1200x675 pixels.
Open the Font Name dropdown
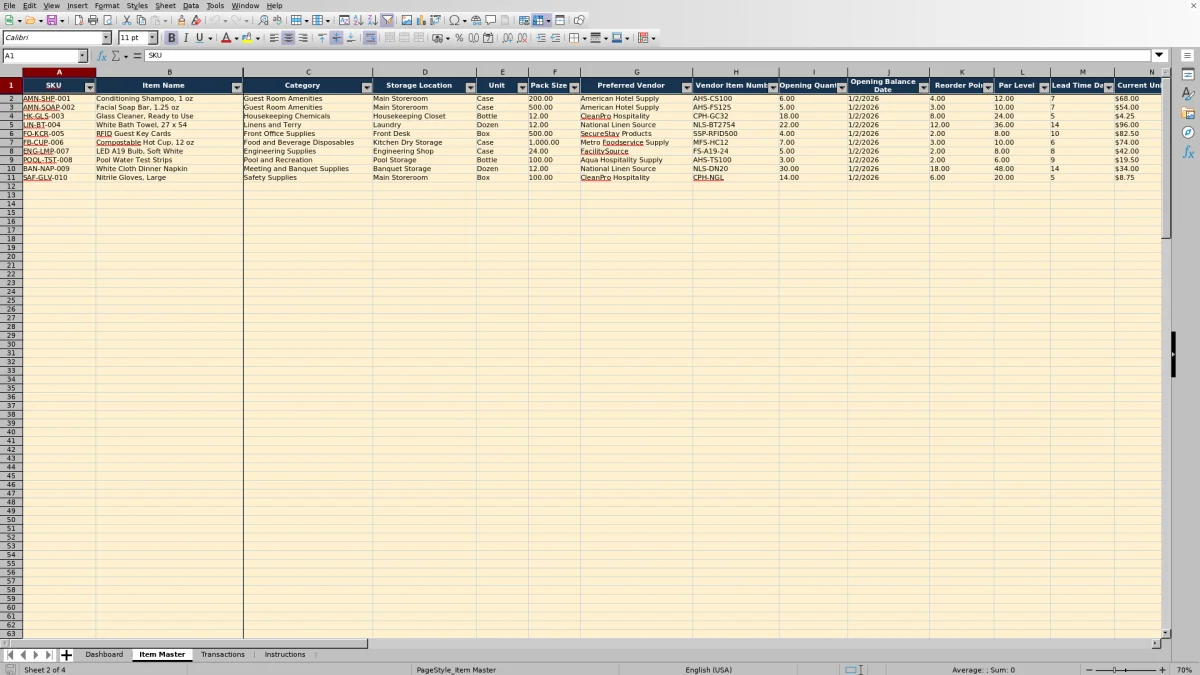coord(106,38)
